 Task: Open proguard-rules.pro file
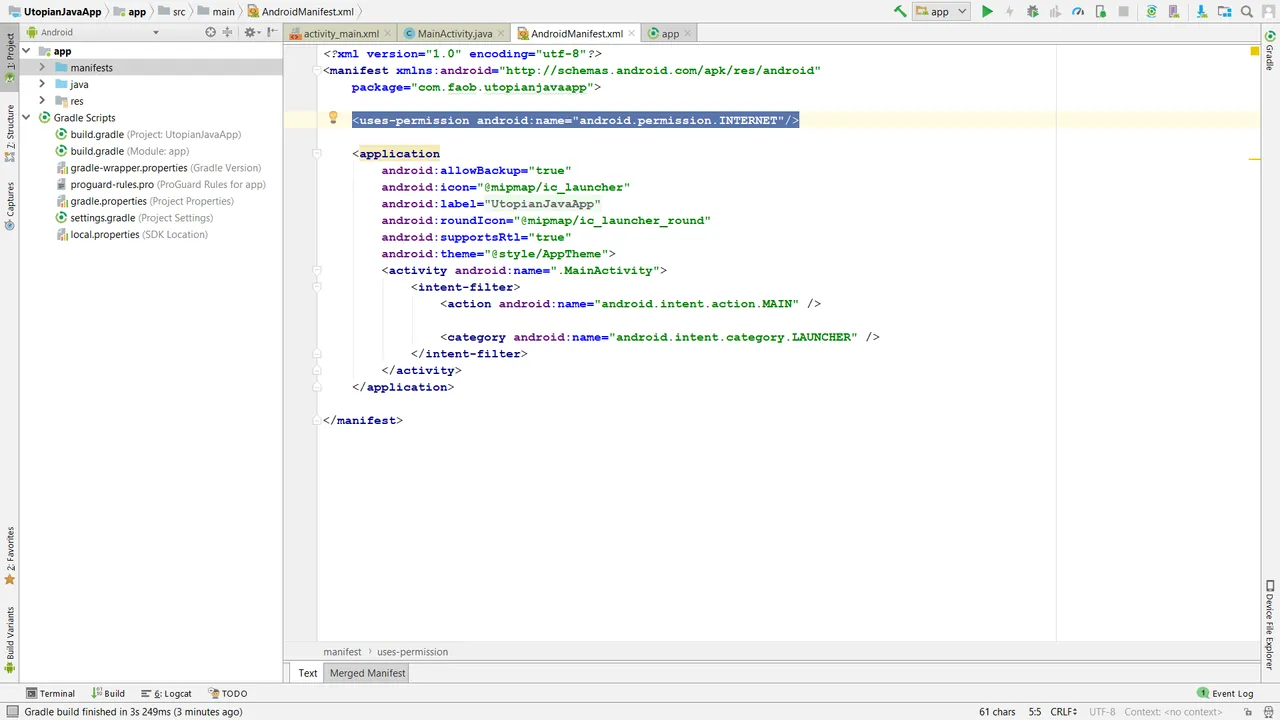coord(159,184)
